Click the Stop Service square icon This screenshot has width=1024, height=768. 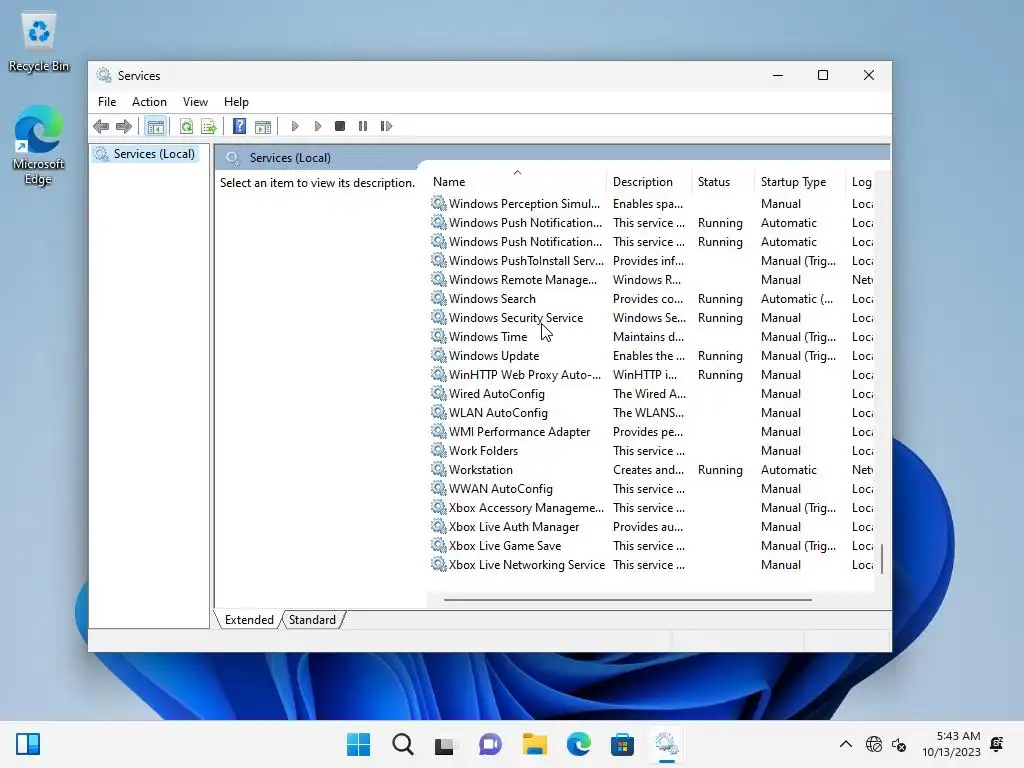[x=340, y=126]
